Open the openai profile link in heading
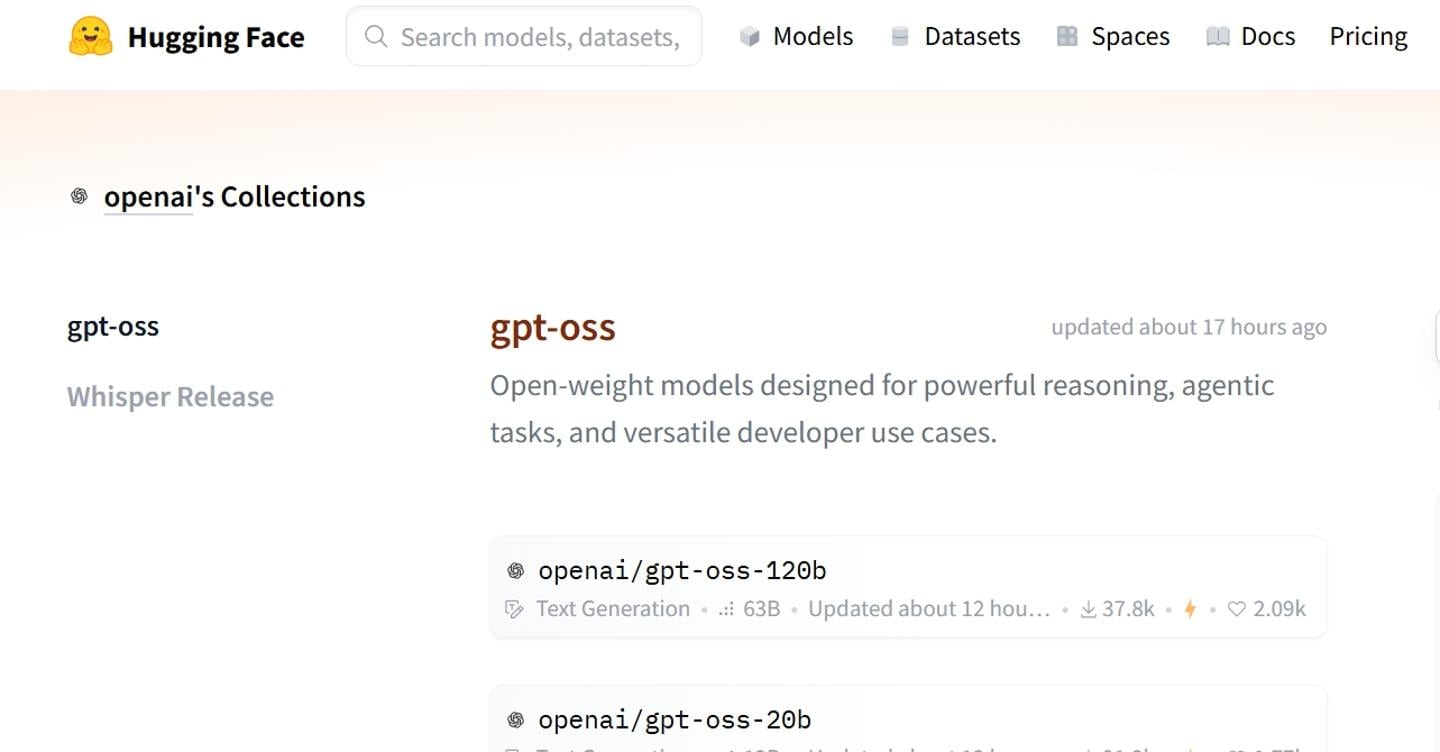This screenshot has width=1440, height=752. coord(147,197)
